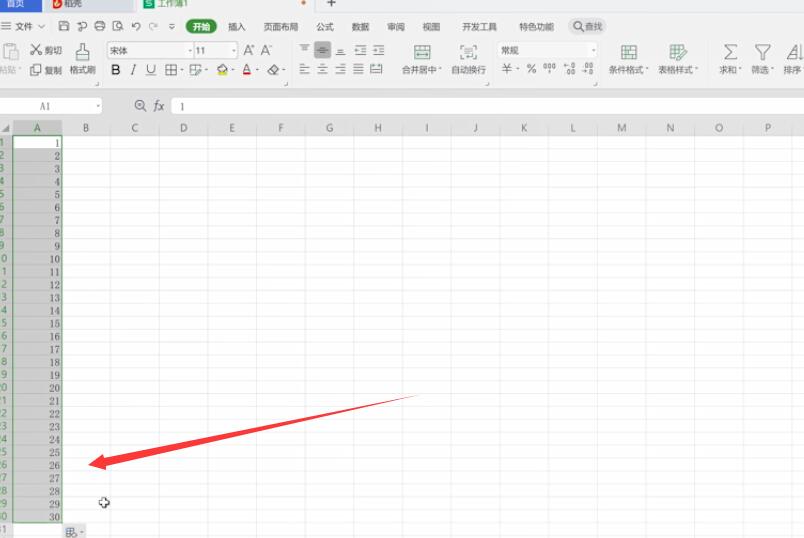Image resolution: width=804 pixels, height=538 pixels.
Task: Toggle underline formatting
Action: coord(151,70)
